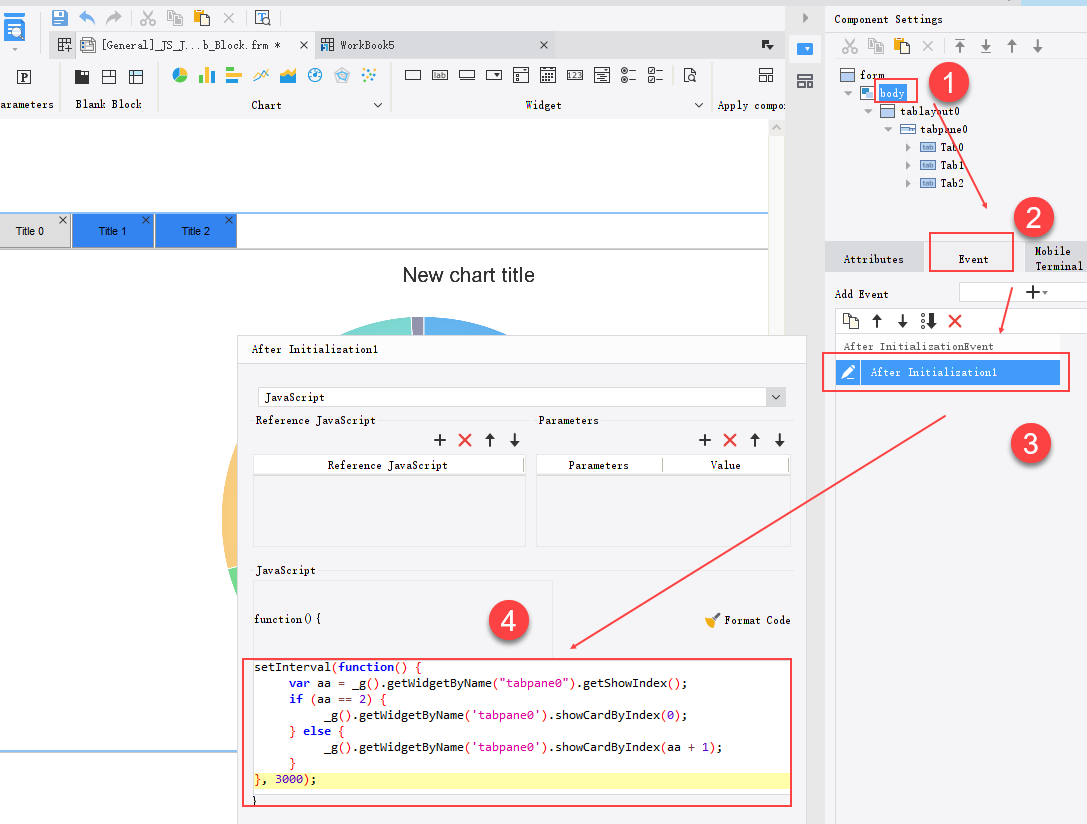Collapse the body node in the component tree
Image resolution: width=1087 pixels, height=824 pixels.
point(848,93)
